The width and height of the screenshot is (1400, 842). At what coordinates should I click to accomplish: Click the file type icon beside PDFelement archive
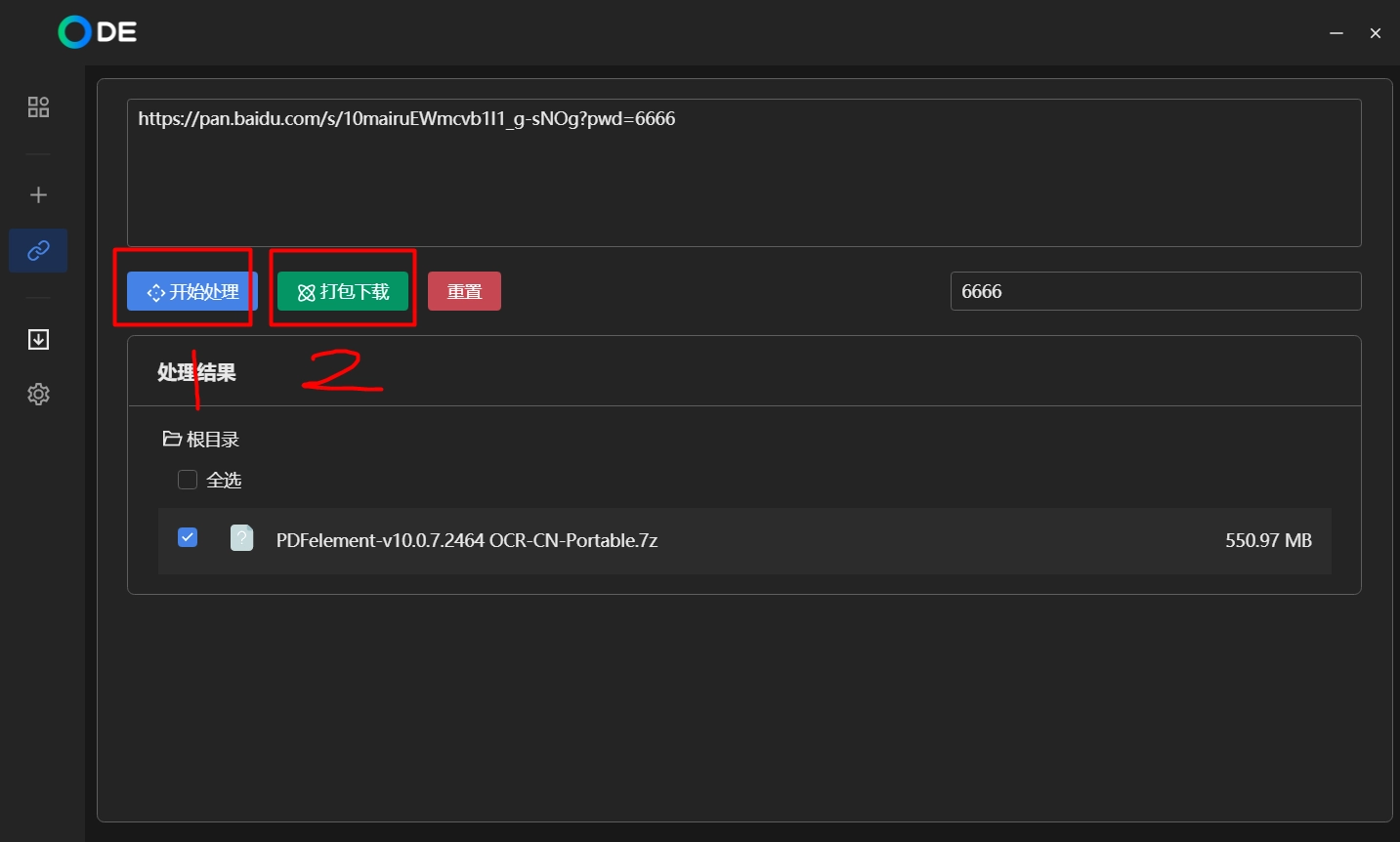click(x=241, y=538)
